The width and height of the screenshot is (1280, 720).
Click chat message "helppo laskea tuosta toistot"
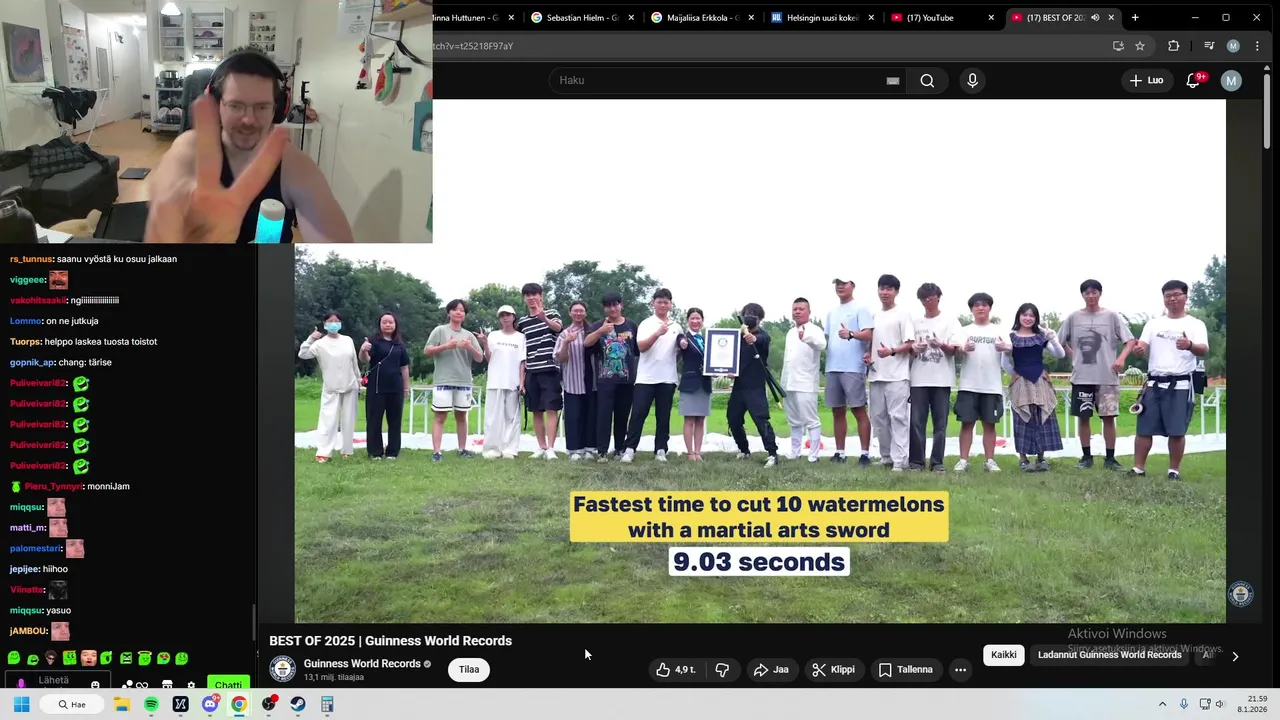[x=101, y=341]
